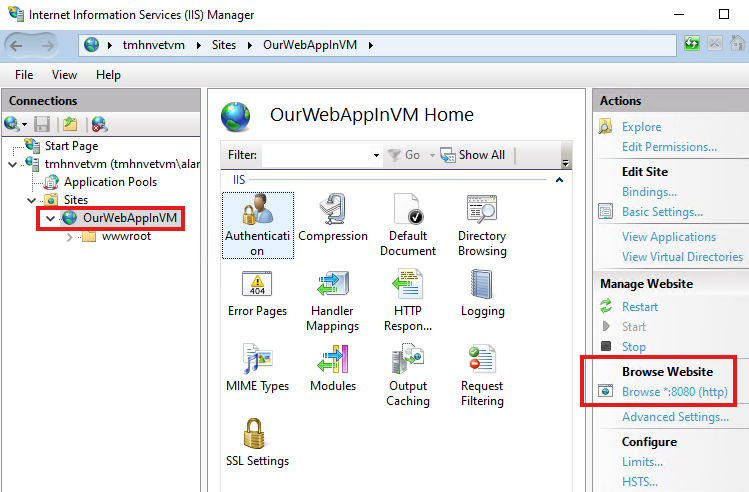The height and width of the screenshot is (492, 749).
Task: Open the Logging feature
Action: [x=482, y=293]
